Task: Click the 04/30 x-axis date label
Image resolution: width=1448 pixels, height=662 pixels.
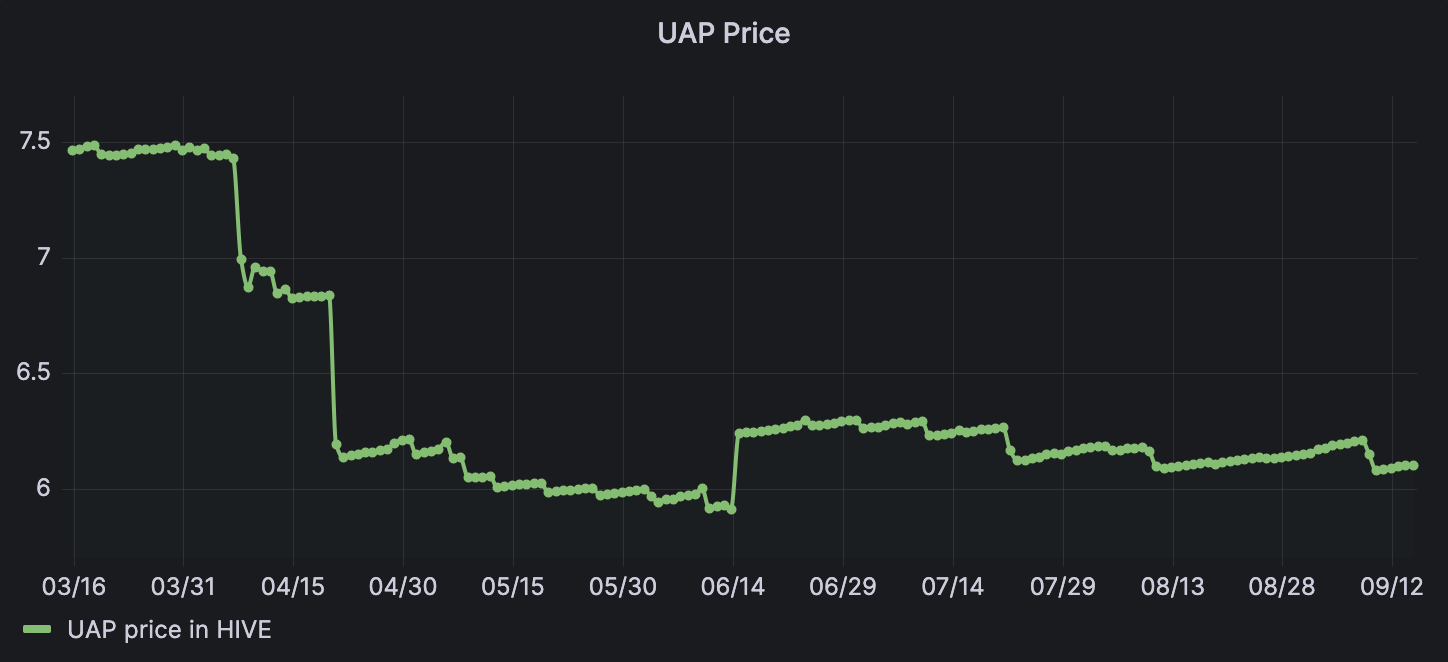Action: pyautogui.click(x=403, y=584)
